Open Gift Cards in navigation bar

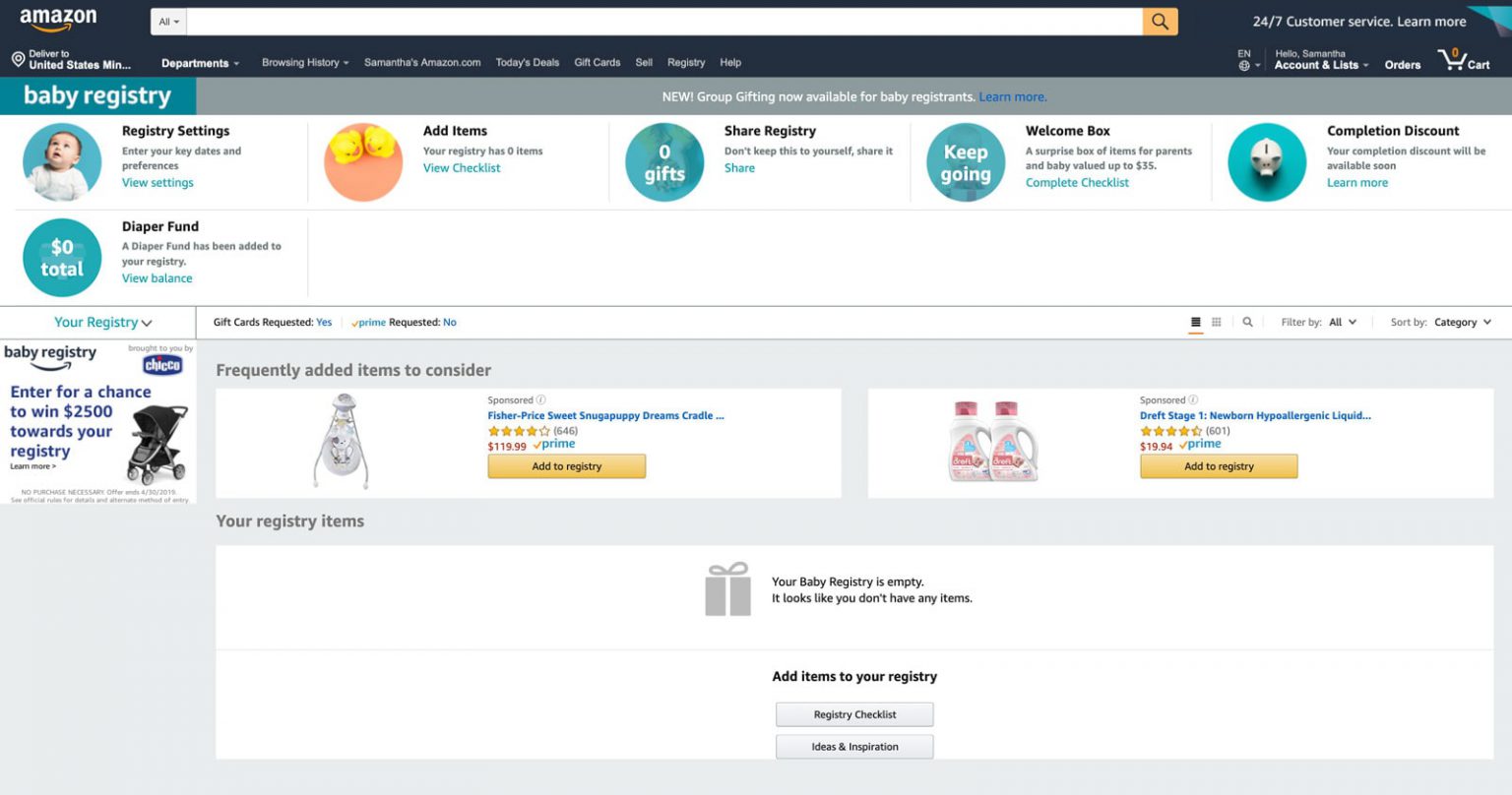coord(598,63)
